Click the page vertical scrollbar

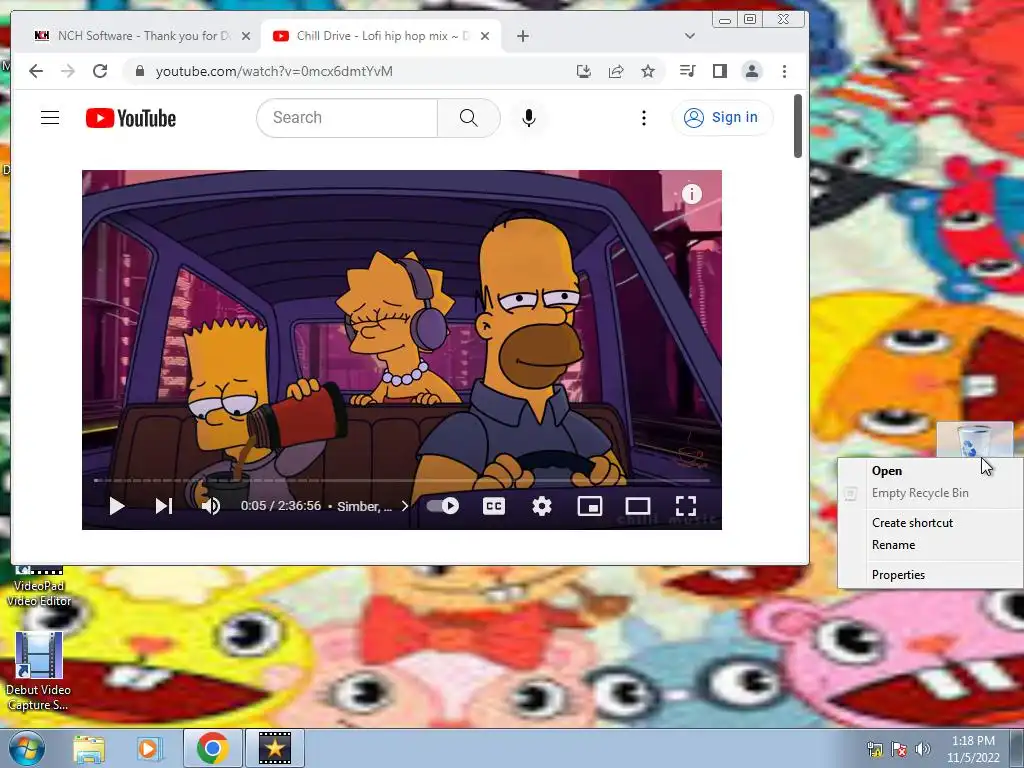[798, 126]
